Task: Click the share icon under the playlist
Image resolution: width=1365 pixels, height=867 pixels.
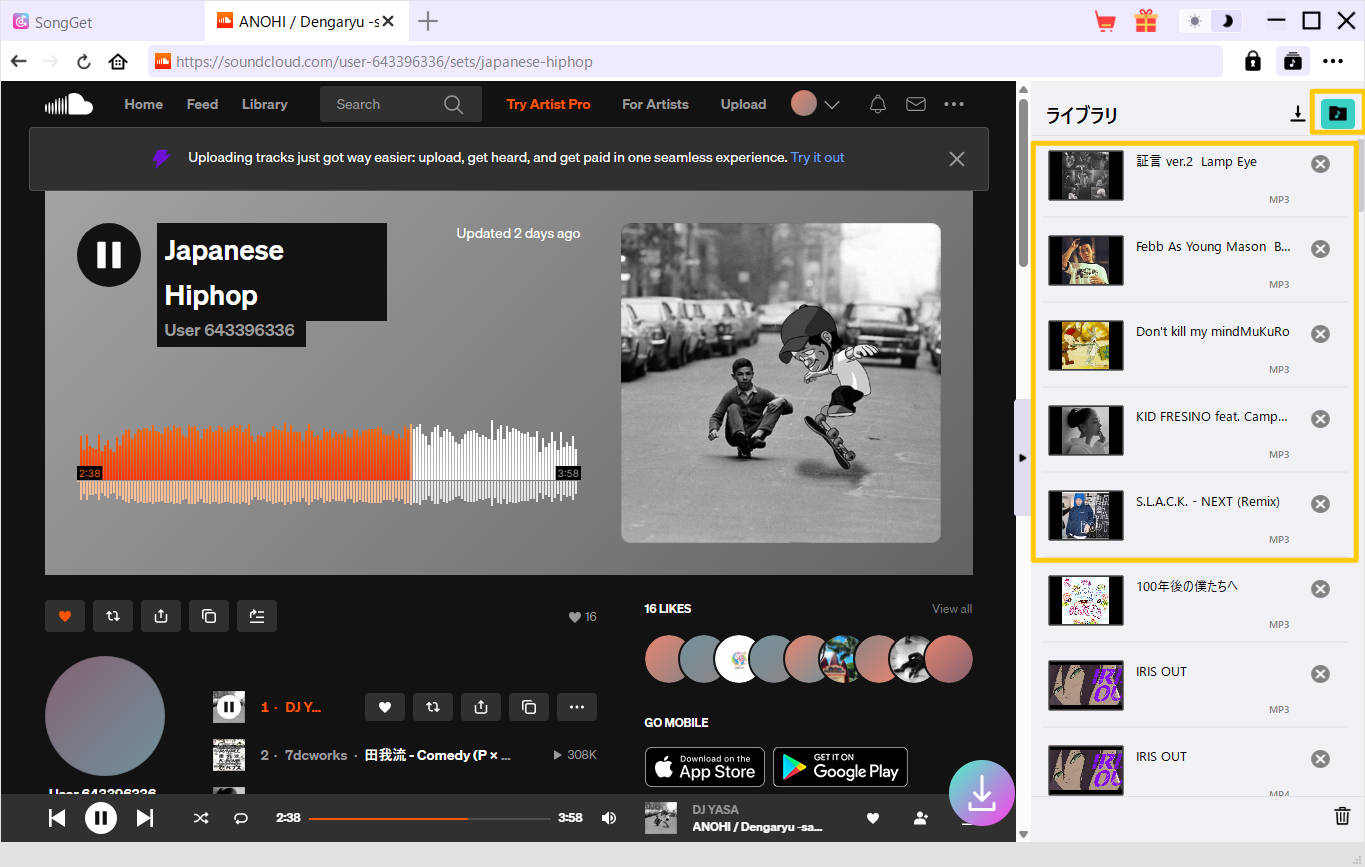Action: [x=161, y=616]
